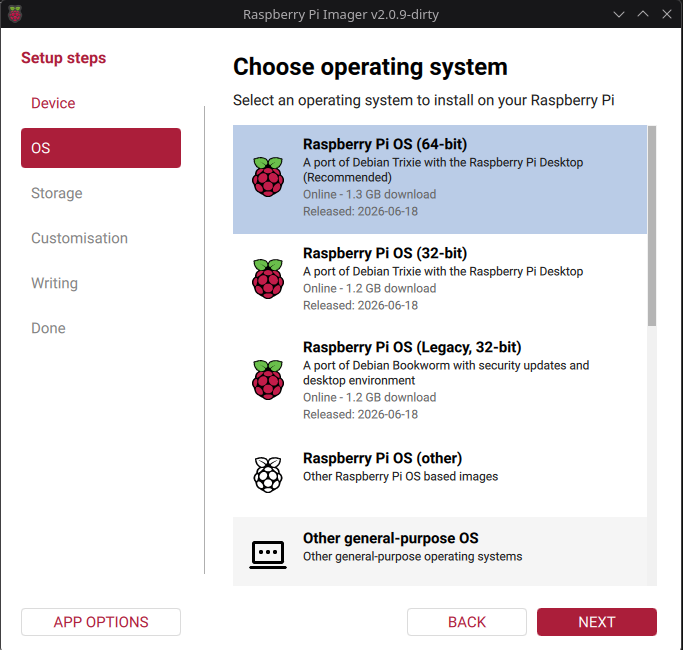The height and width of the screenshot is (650, 683).
Task: Open APP OPTIONS
Action: pyautogui.click(x=101, y=622)
